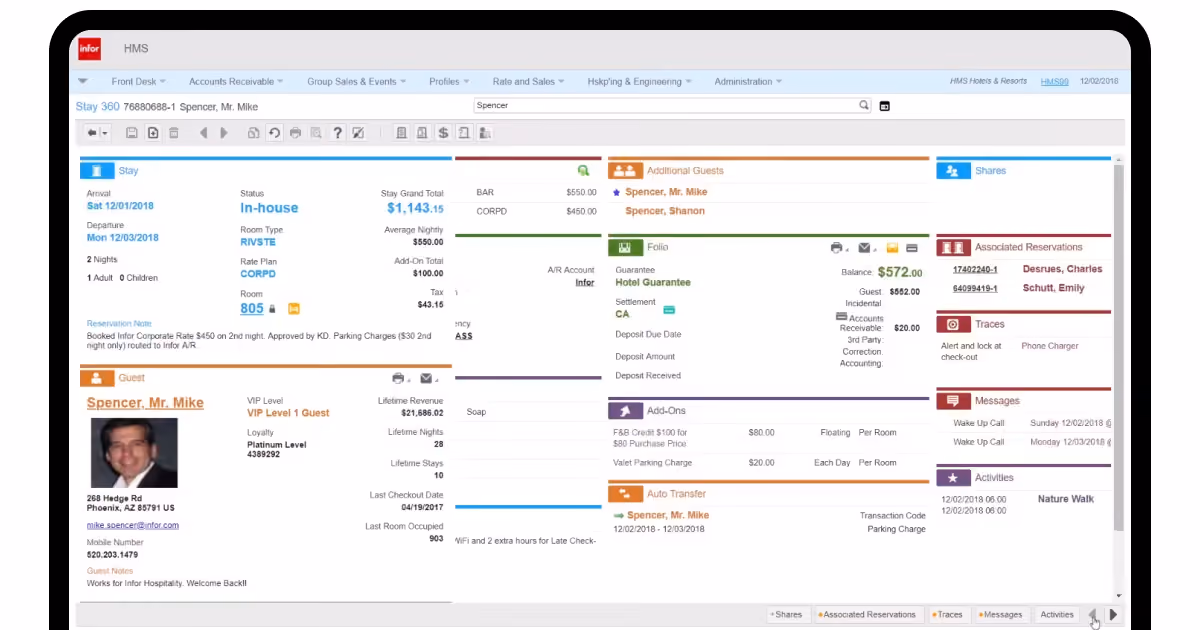Switch to the Messages bottom tab
The width and height of the screenshot is (1200, 630).
point(1001,615)
